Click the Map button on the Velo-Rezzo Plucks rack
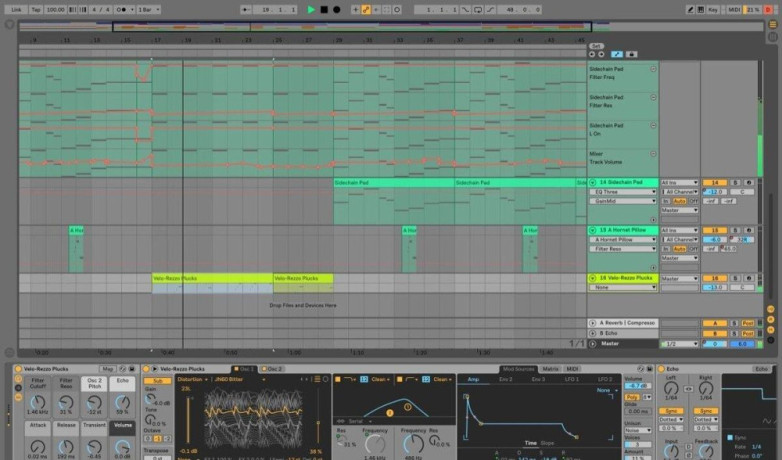782x460 pixels. pos(107,369)
